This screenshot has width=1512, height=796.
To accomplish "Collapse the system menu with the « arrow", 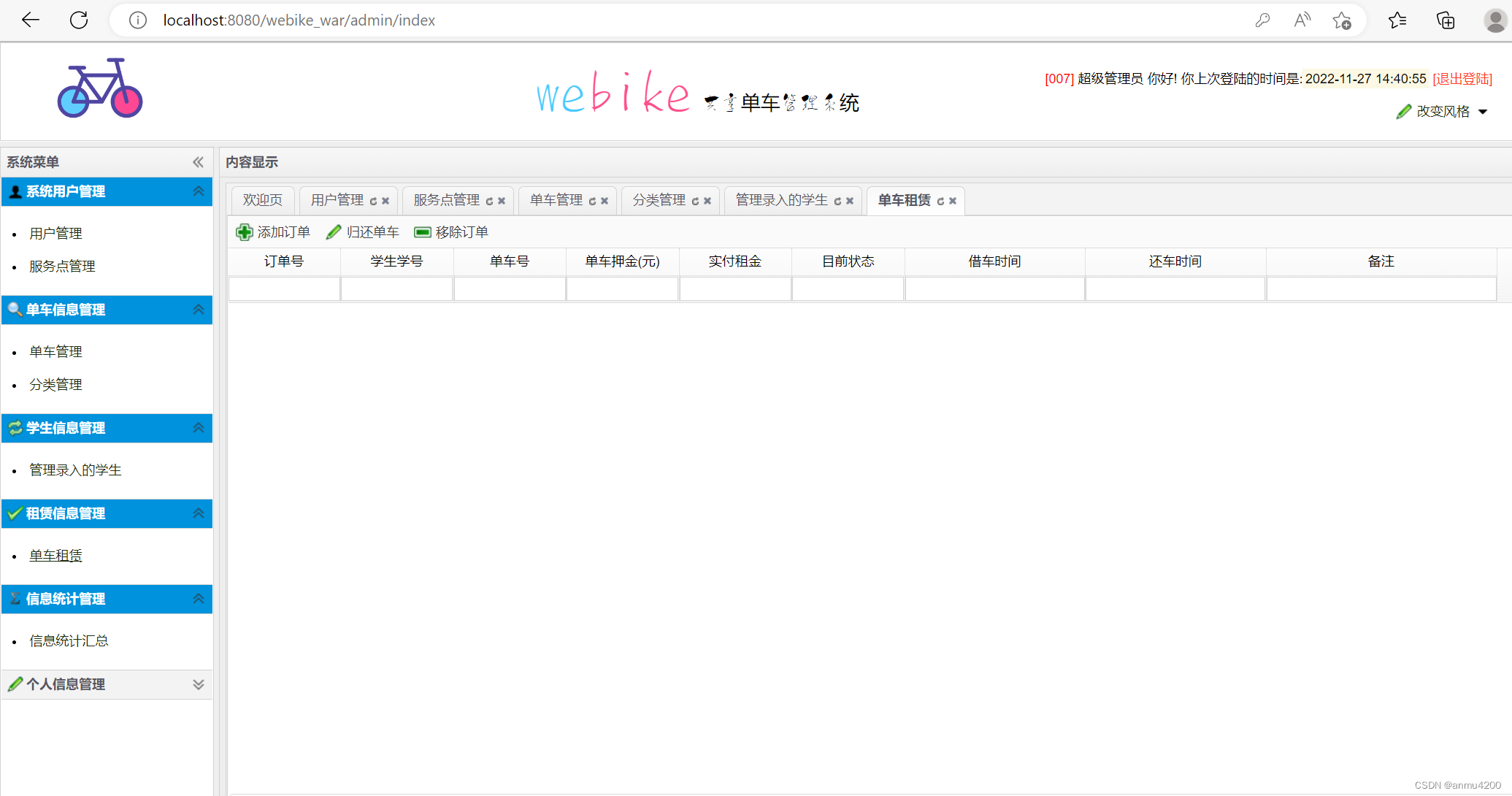I will tap(197, 162).
